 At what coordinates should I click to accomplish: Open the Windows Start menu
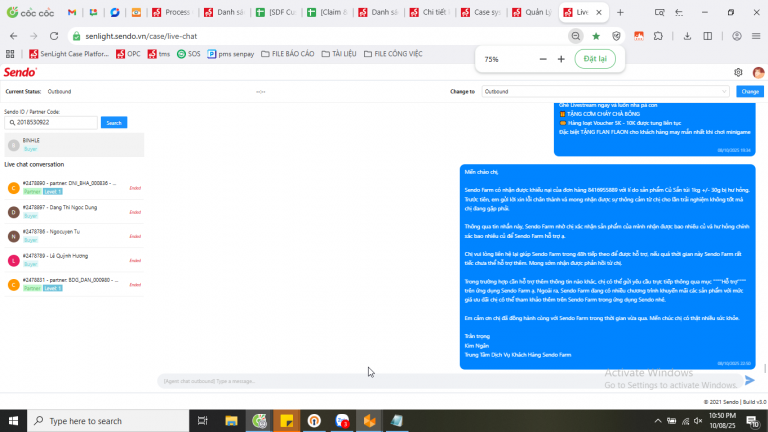coord(13,421)
